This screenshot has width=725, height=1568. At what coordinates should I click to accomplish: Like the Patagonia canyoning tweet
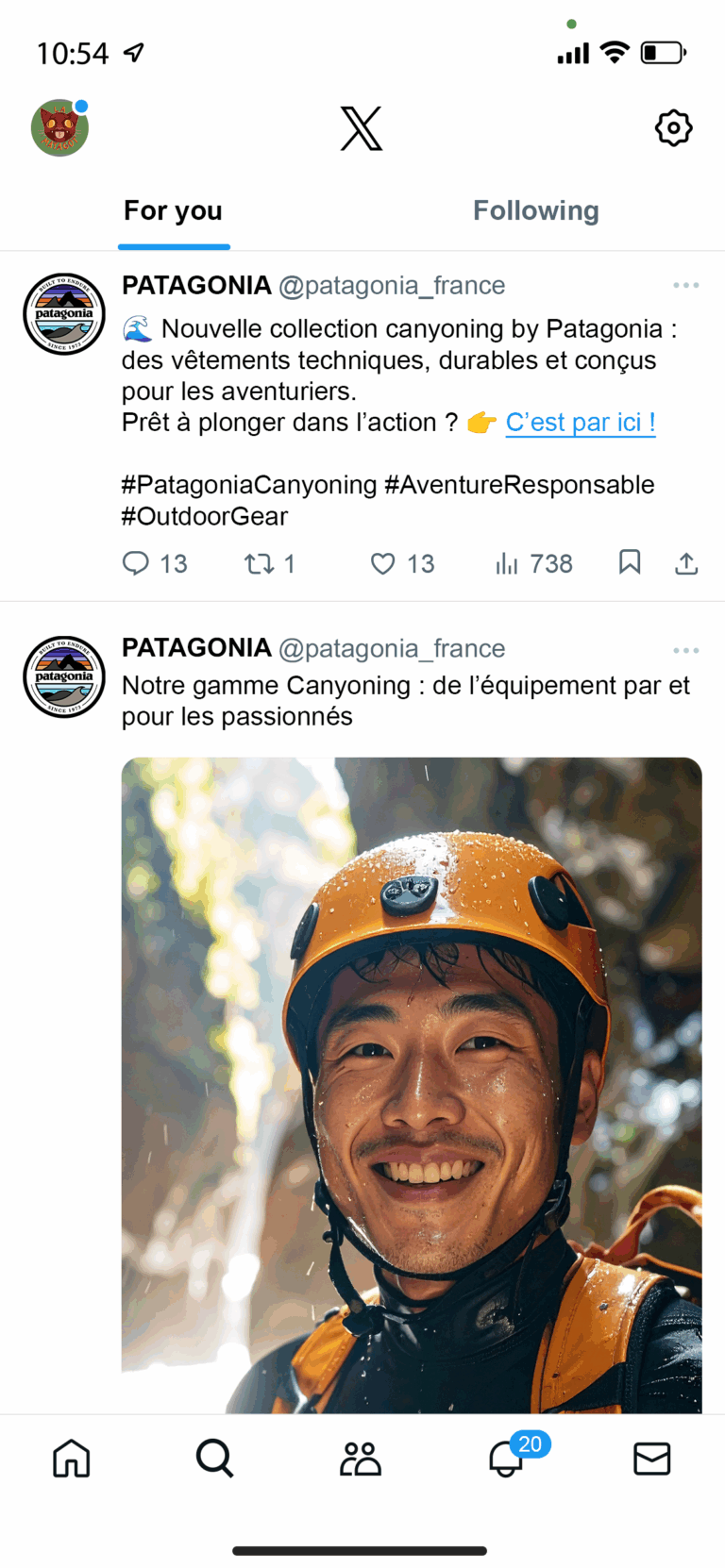(382, 563)
